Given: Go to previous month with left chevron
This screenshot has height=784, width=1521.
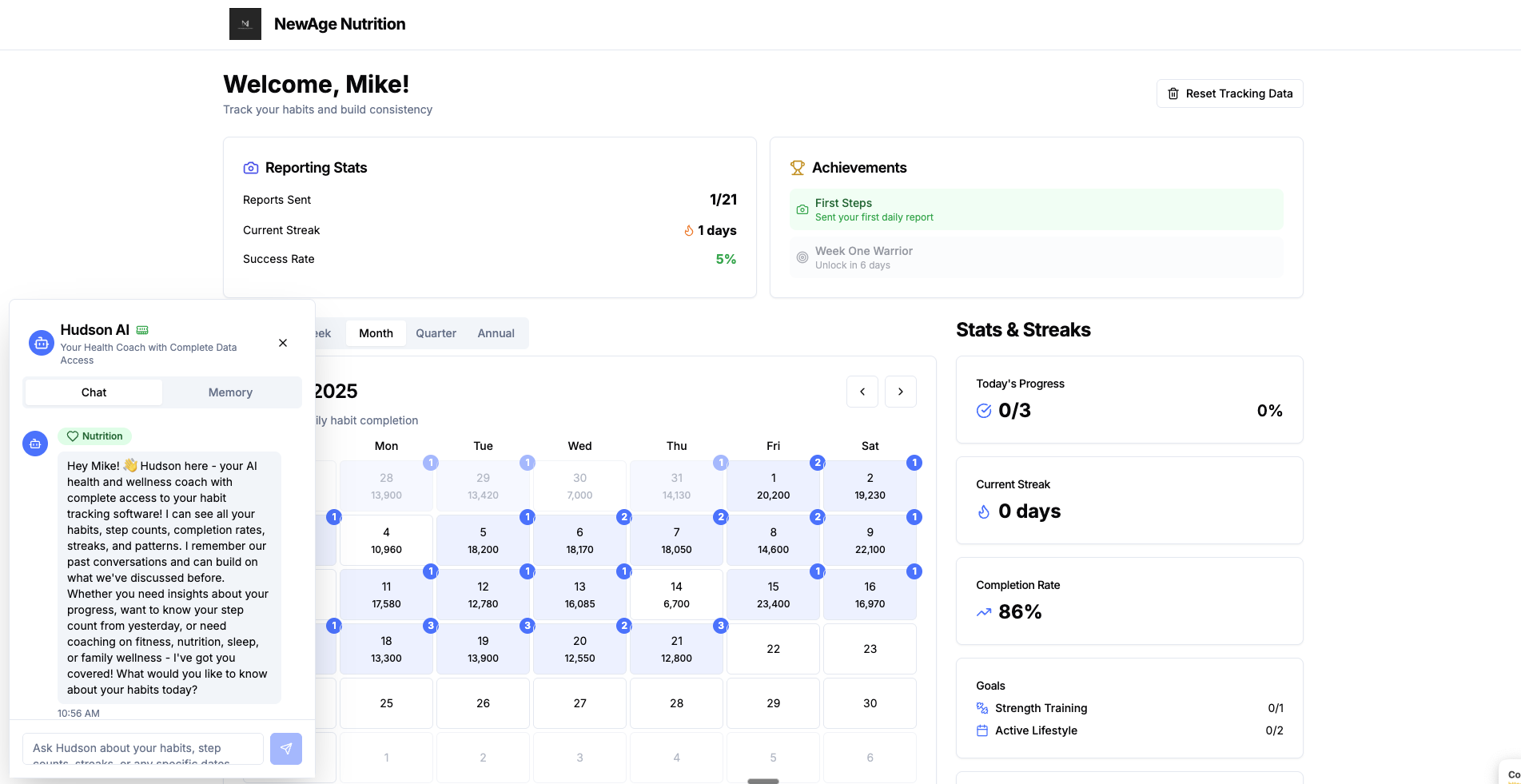Looking at the screenshot, I should point(862,392).
